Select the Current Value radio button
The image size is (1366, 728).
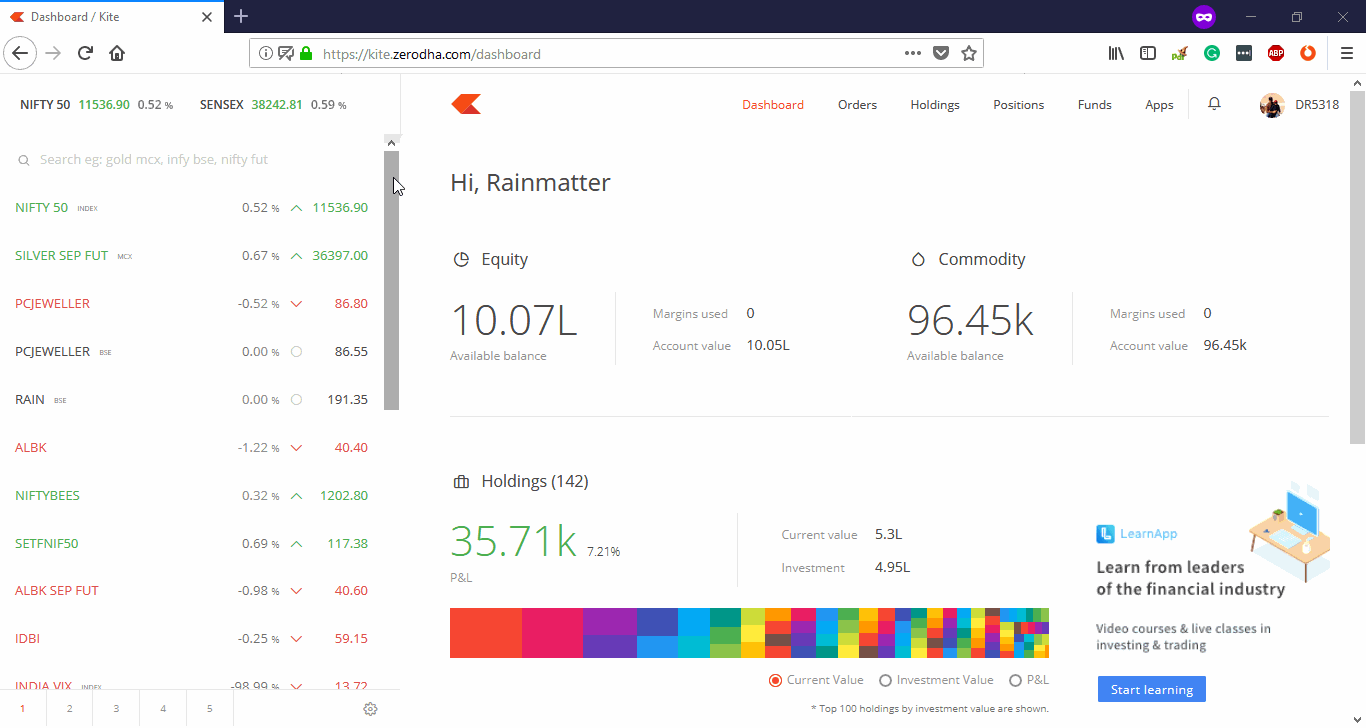(x=775, y=680)
